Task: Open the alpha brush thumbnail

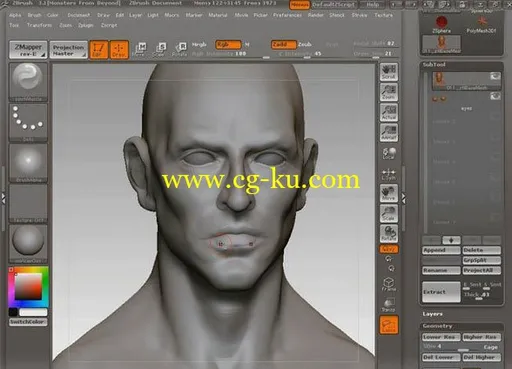Action: (x=28, y=163)
